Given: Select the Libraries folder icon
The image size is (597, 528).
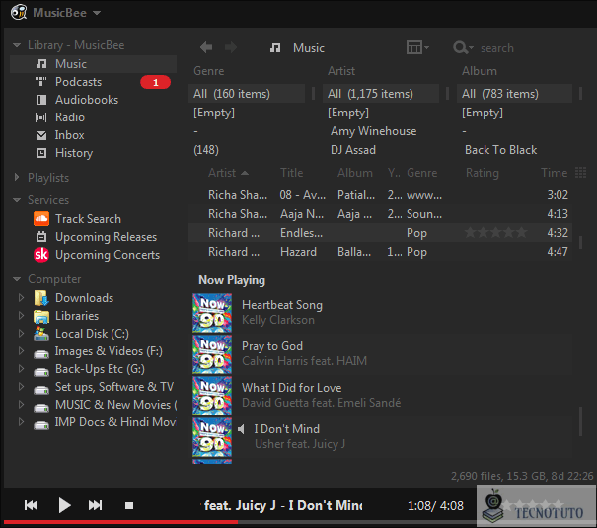Looking at the screenshot, I should [41, 316].
